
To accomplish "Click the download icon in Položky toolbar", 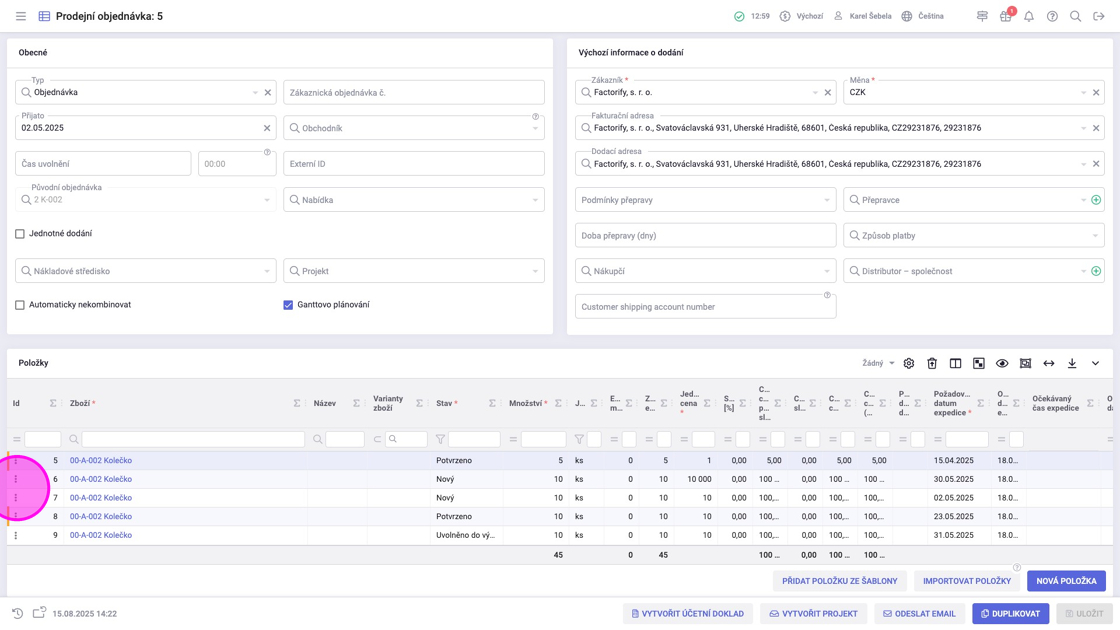I will 1072,364.
